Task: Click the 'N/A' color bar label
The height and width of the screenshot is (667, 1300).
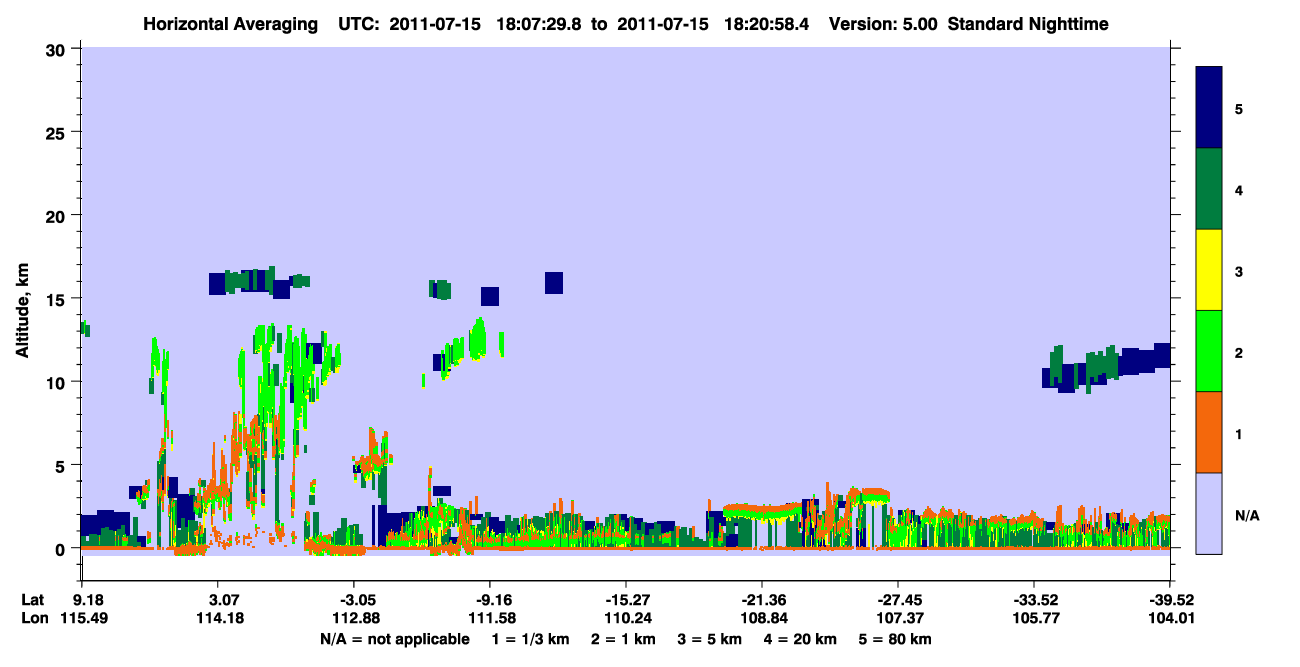Action: [1247, 515]
